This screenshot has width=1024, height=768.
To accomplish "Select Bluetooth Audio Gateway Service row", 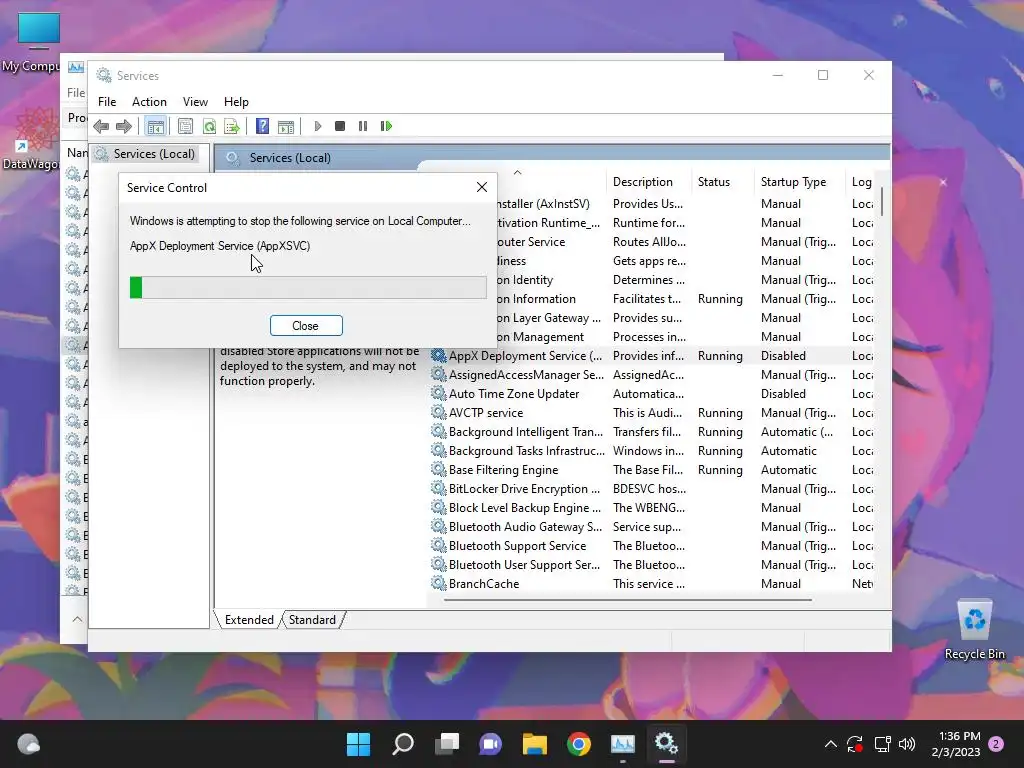I will coord(652,526).
